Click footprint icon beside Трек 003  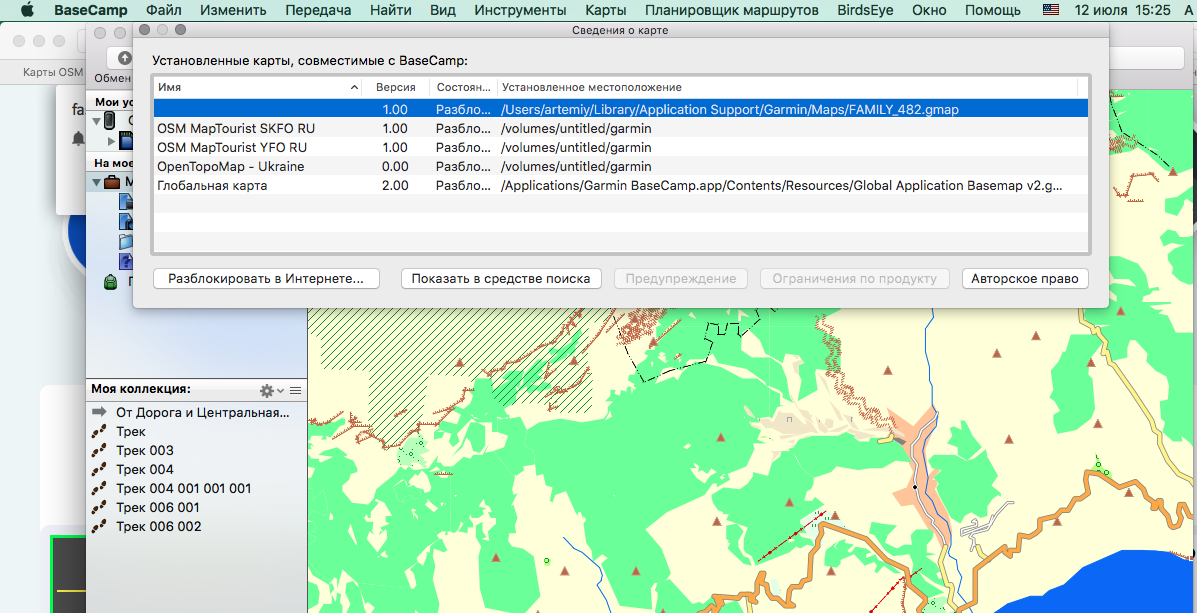point(100,451)
